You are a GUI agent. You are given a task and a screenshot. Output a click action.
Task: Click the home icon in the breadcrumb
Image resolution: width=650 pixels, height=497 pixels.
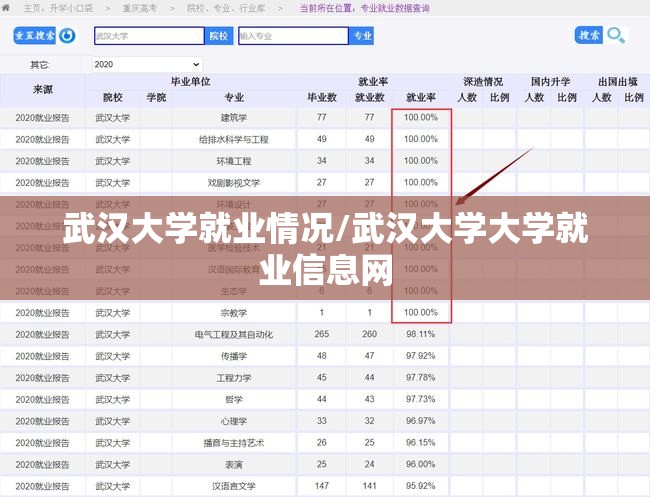click(x=6, y=8)
